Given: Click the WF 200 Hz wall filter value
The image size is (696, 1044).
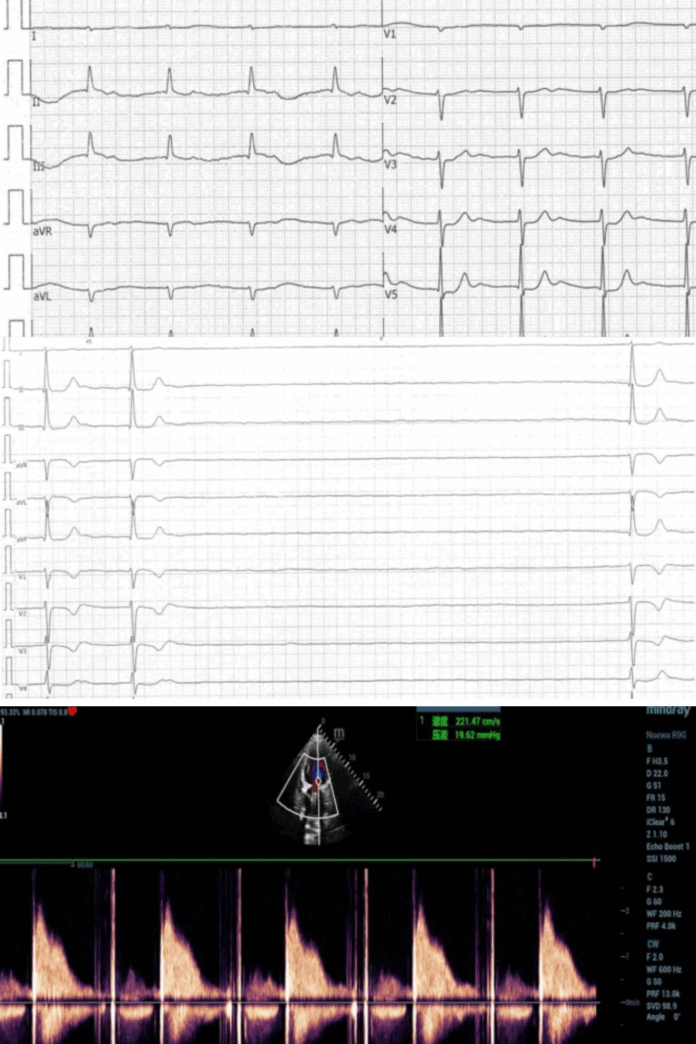Looking at the screenshot, I should [663, 914].
